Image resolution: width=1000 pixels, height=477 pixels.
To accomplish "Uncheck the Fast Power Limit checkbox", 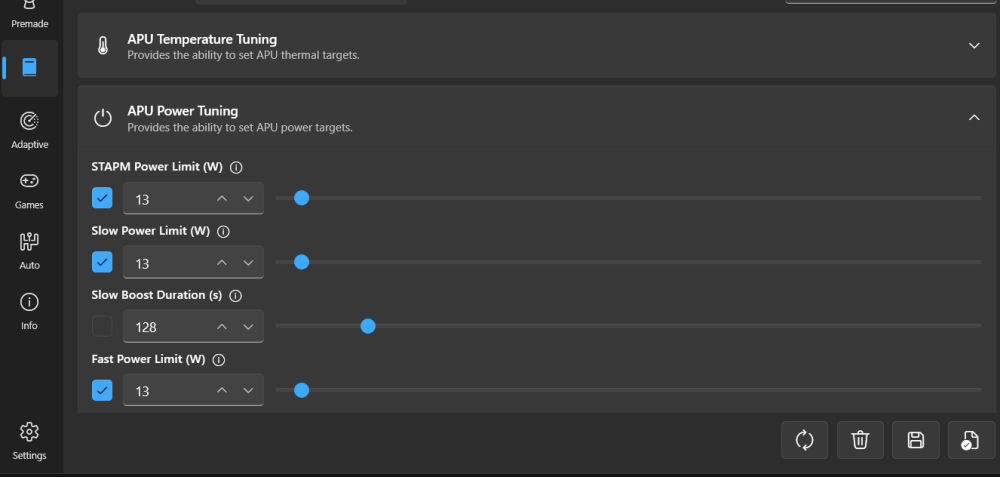I will pyautogui.click(x=102, y=390).
